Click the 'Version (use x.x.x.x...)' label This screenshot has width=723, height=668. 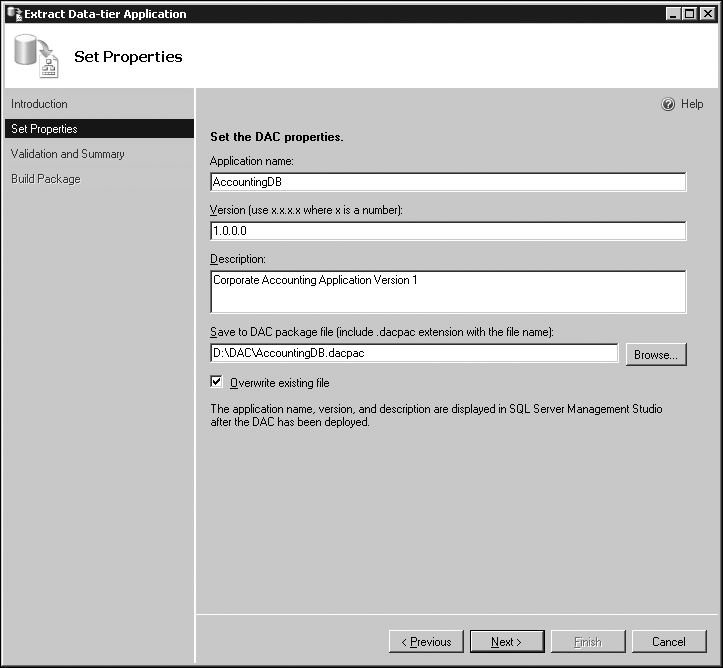pos(306,210)
